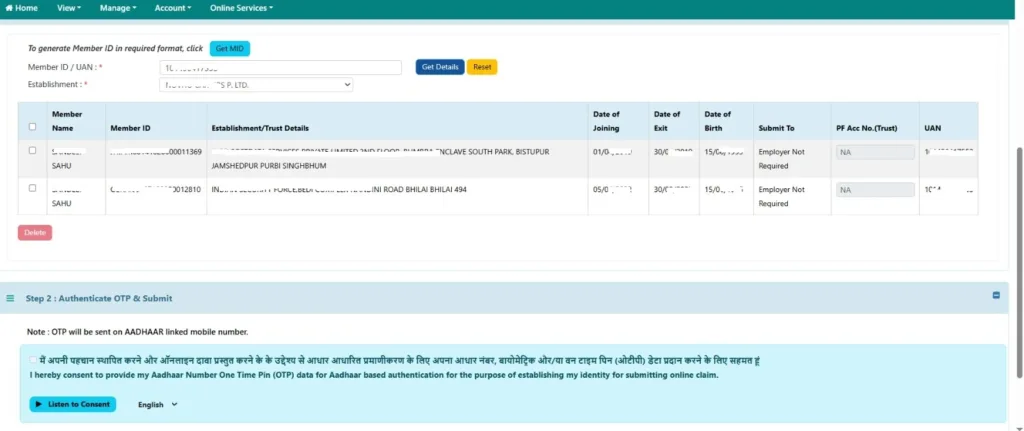Open the Establishment dropdown

pos(256,85)
